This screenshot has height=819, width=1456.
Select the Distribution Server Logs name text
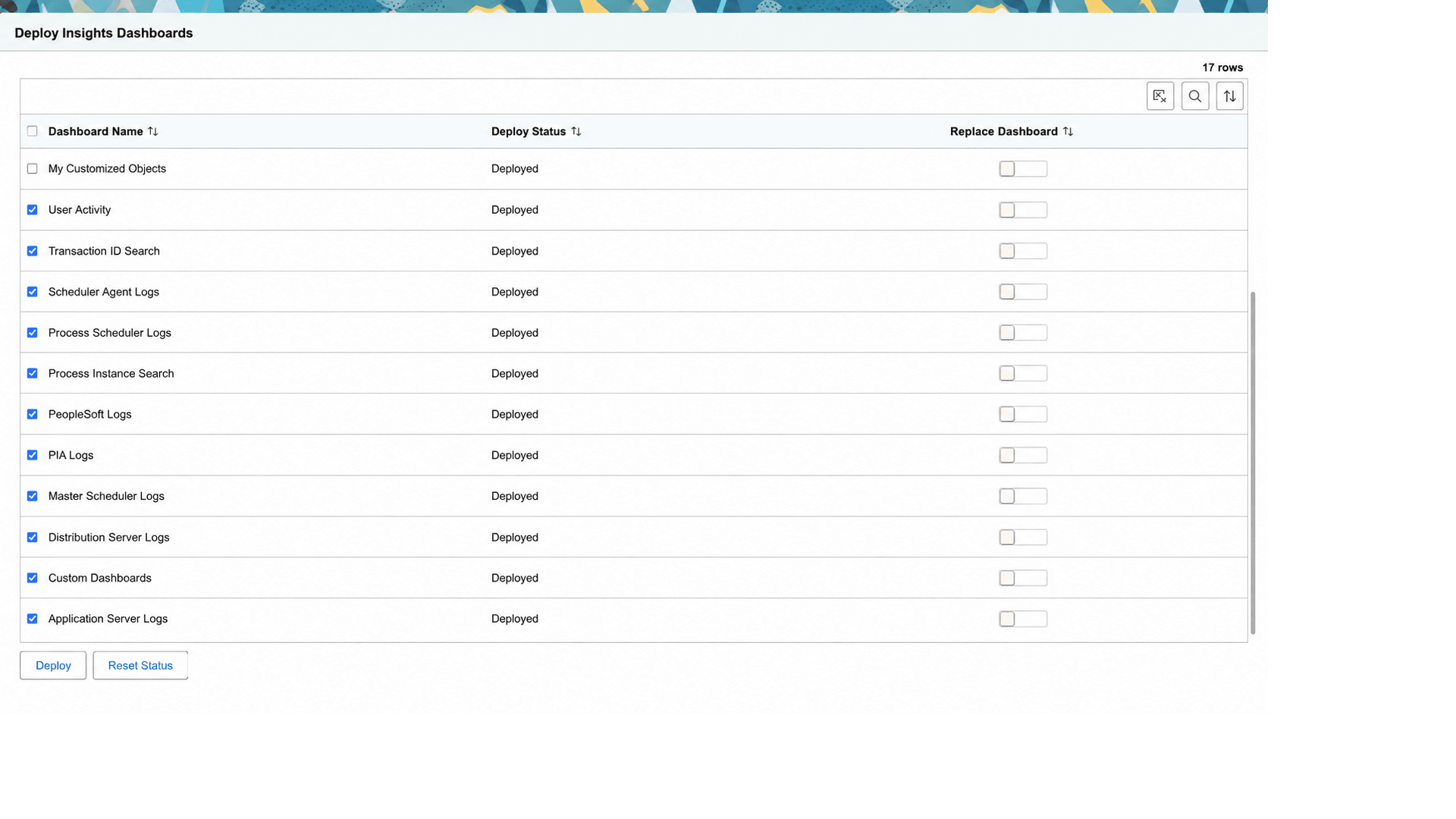point(109,537)
